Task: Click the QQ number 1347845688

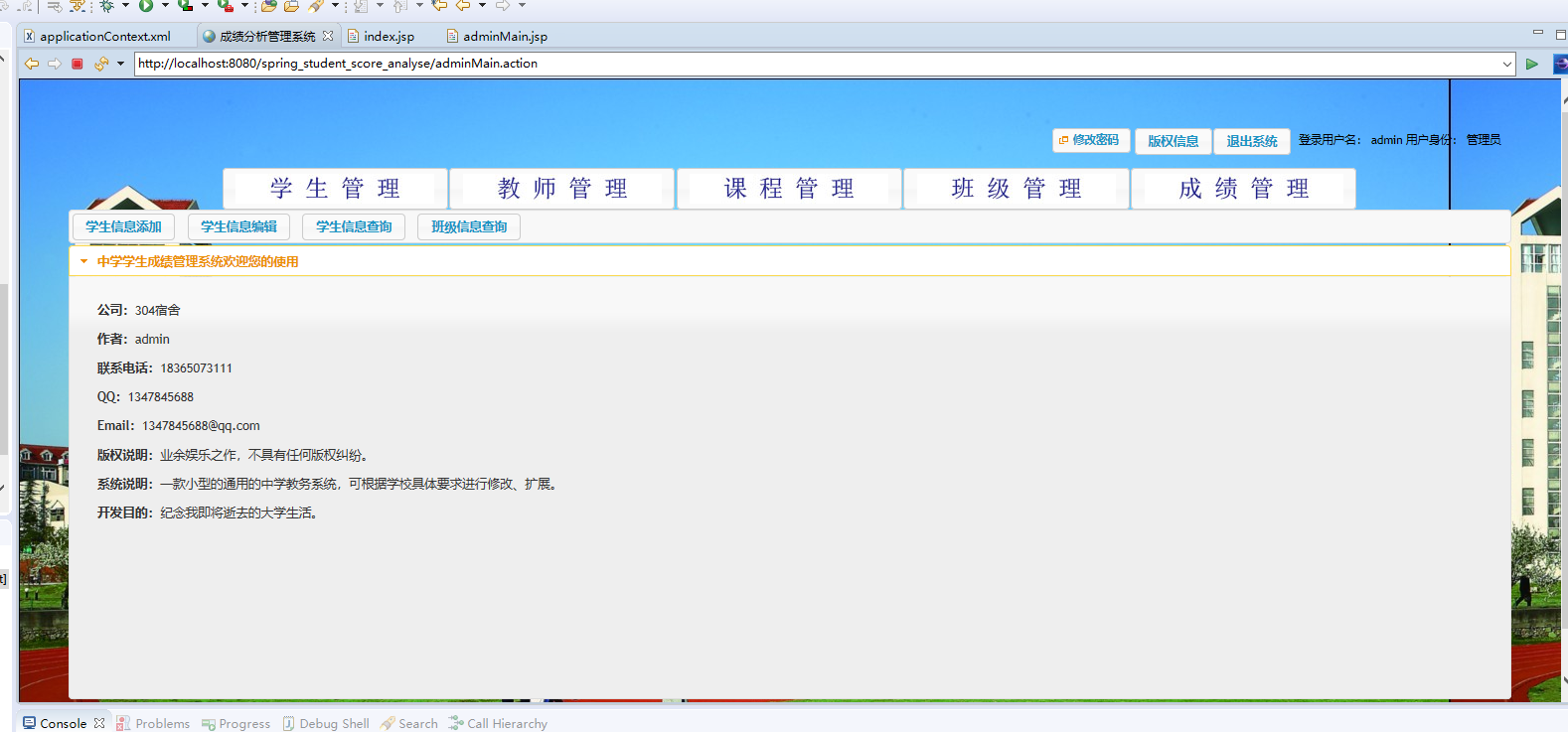Action: (161, 397)
